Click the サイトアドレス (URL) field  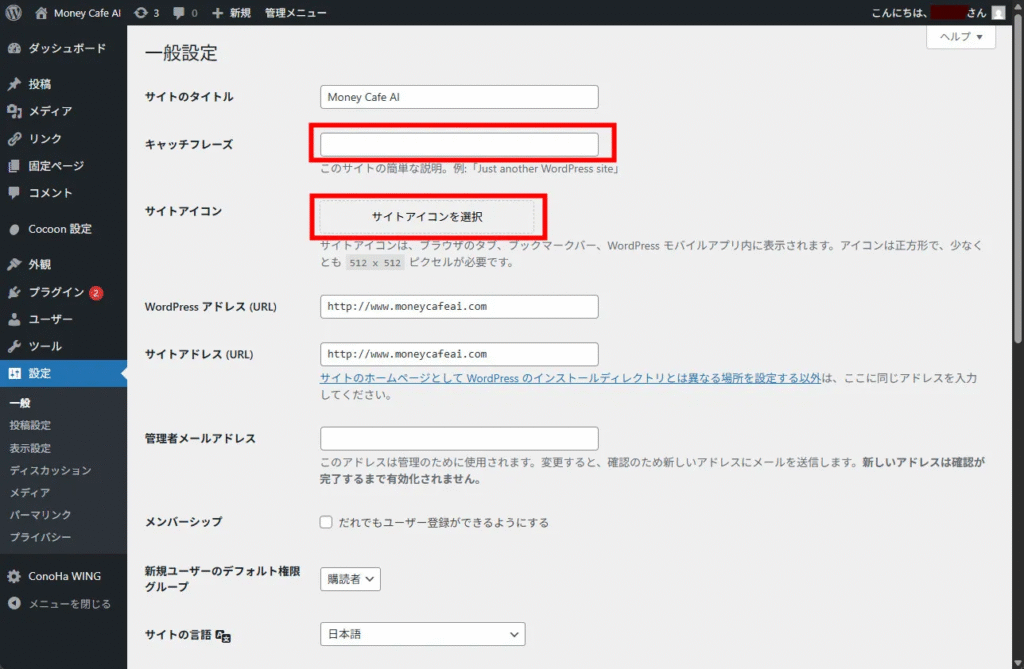[459, 354]
